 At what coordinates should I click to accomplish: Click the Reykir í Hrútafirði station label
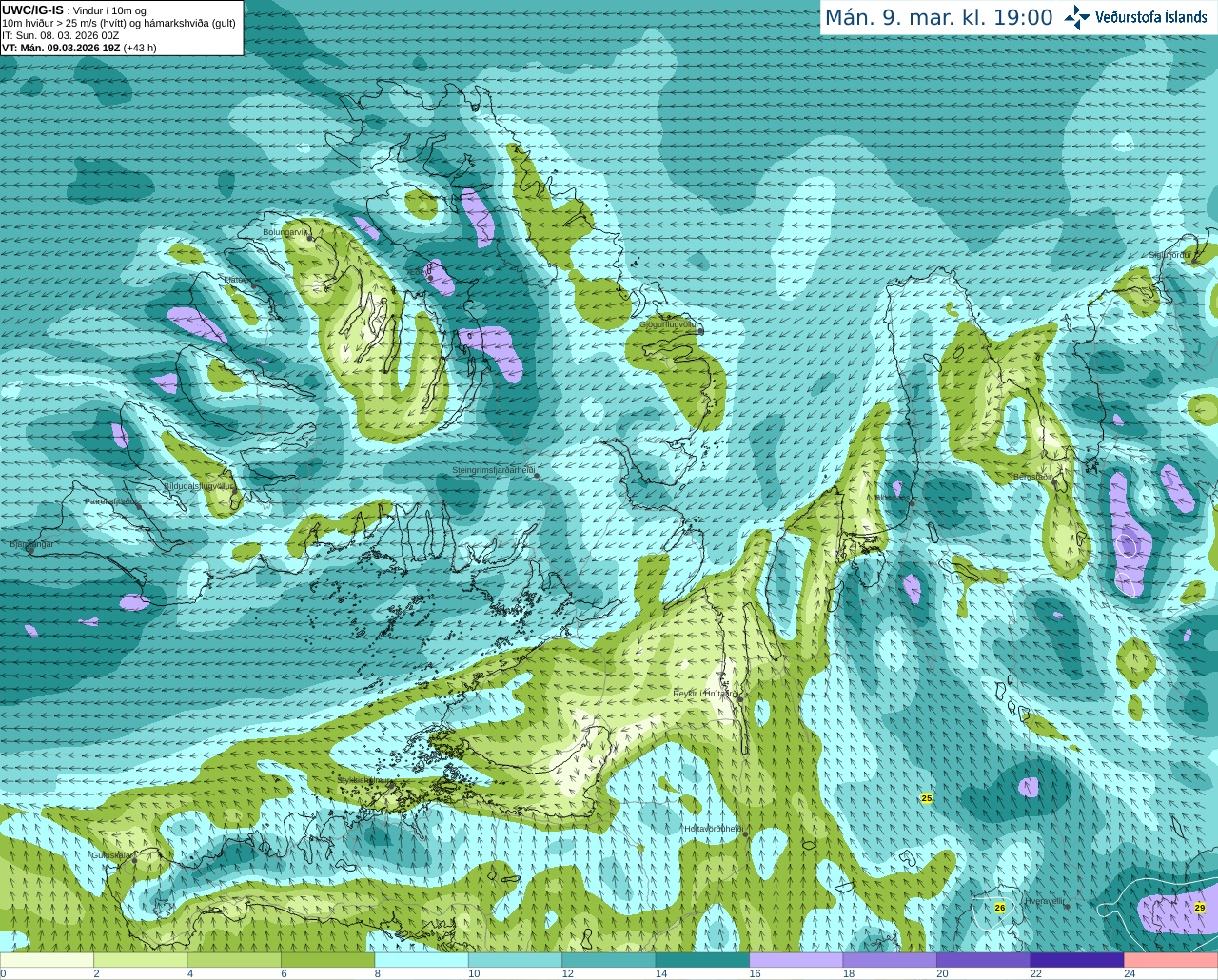706,694
